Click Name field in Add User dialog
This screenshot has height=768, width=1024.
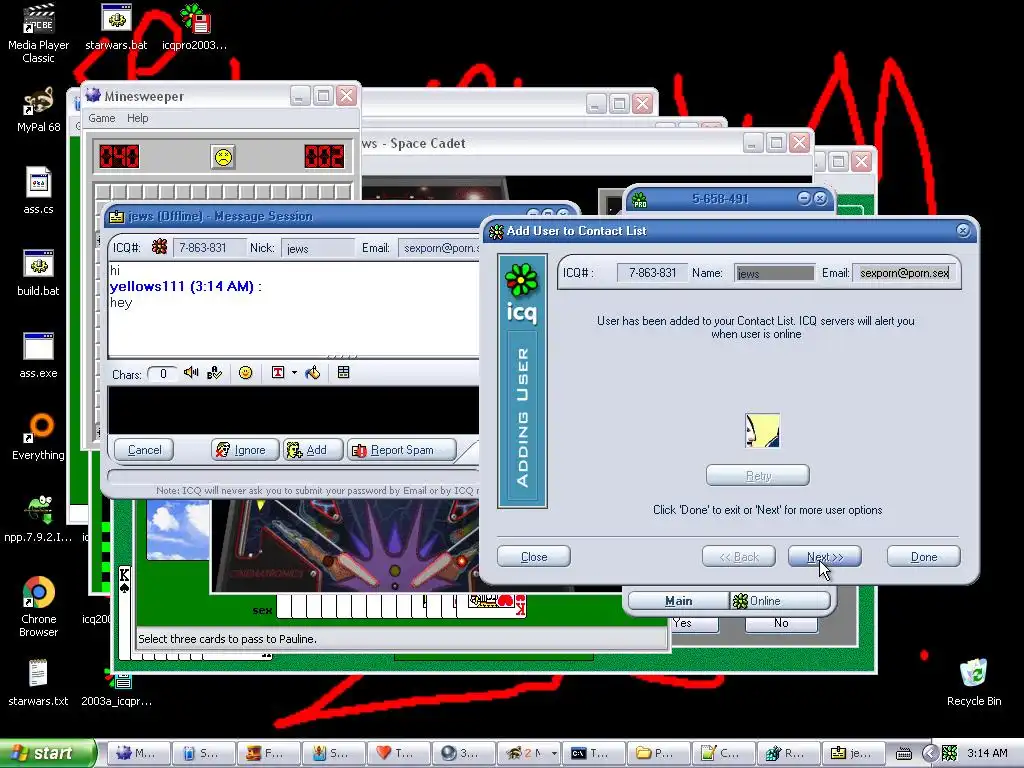tap(775, 273)
